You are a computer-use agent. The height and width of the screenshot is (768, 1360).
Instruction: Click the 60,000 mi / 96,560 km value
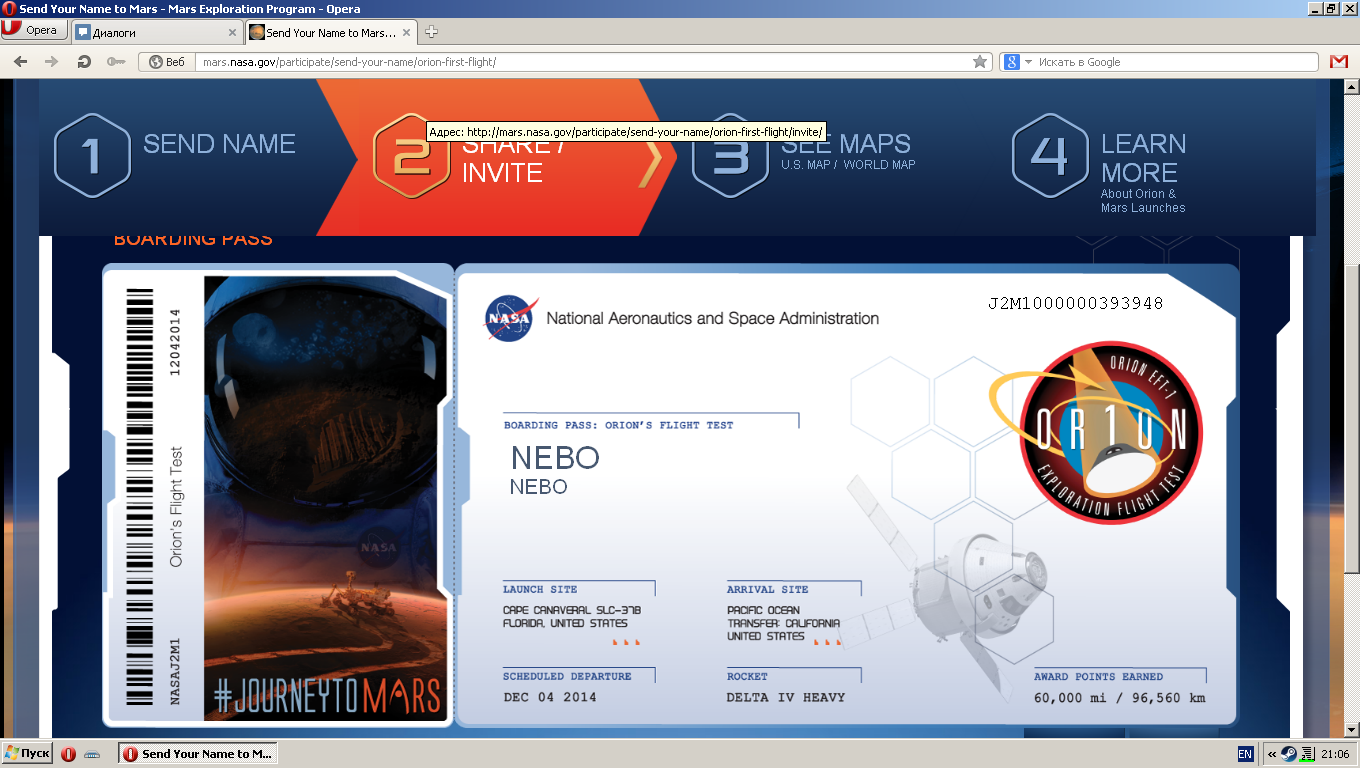1120,698
